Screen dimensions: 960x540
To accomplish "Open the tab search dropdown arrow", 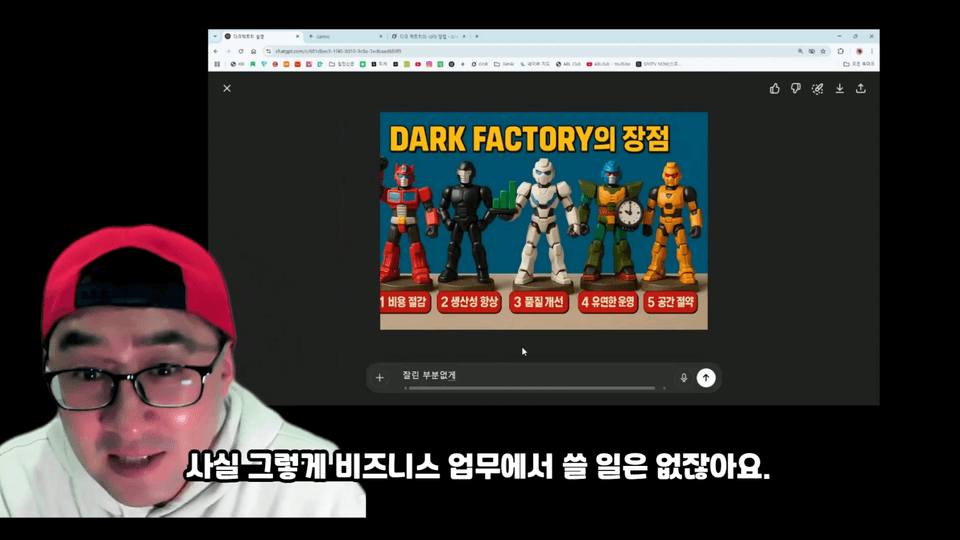I will (215, 36).
